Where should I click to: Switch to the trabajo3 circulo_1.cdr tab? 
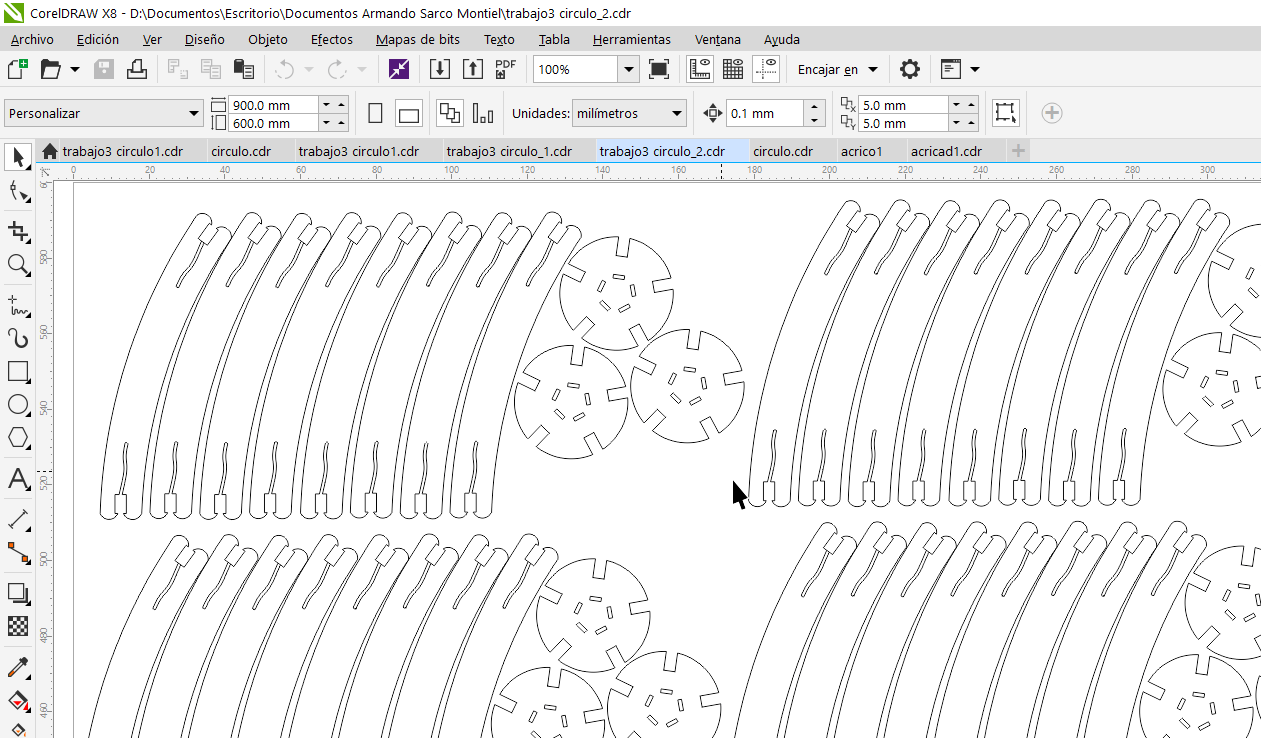click(x=509, y=151)
